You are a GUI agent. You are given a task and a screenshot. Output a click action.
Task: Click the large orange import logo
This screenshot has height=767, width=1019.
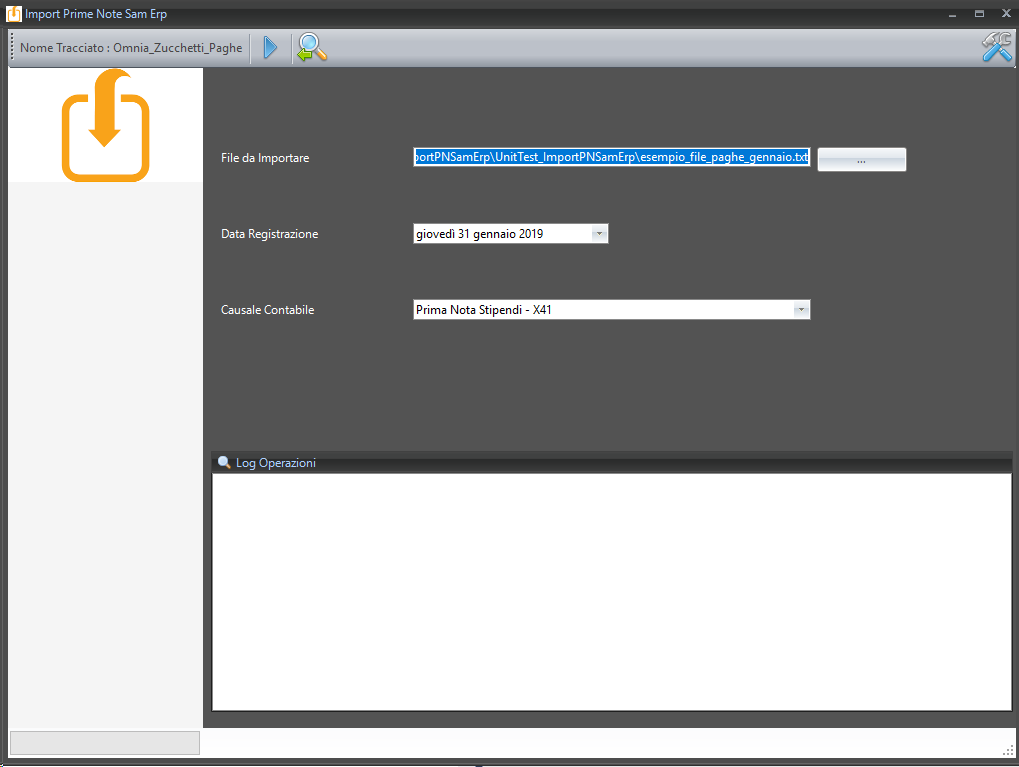pyautogui.click(x=105, y=125)
